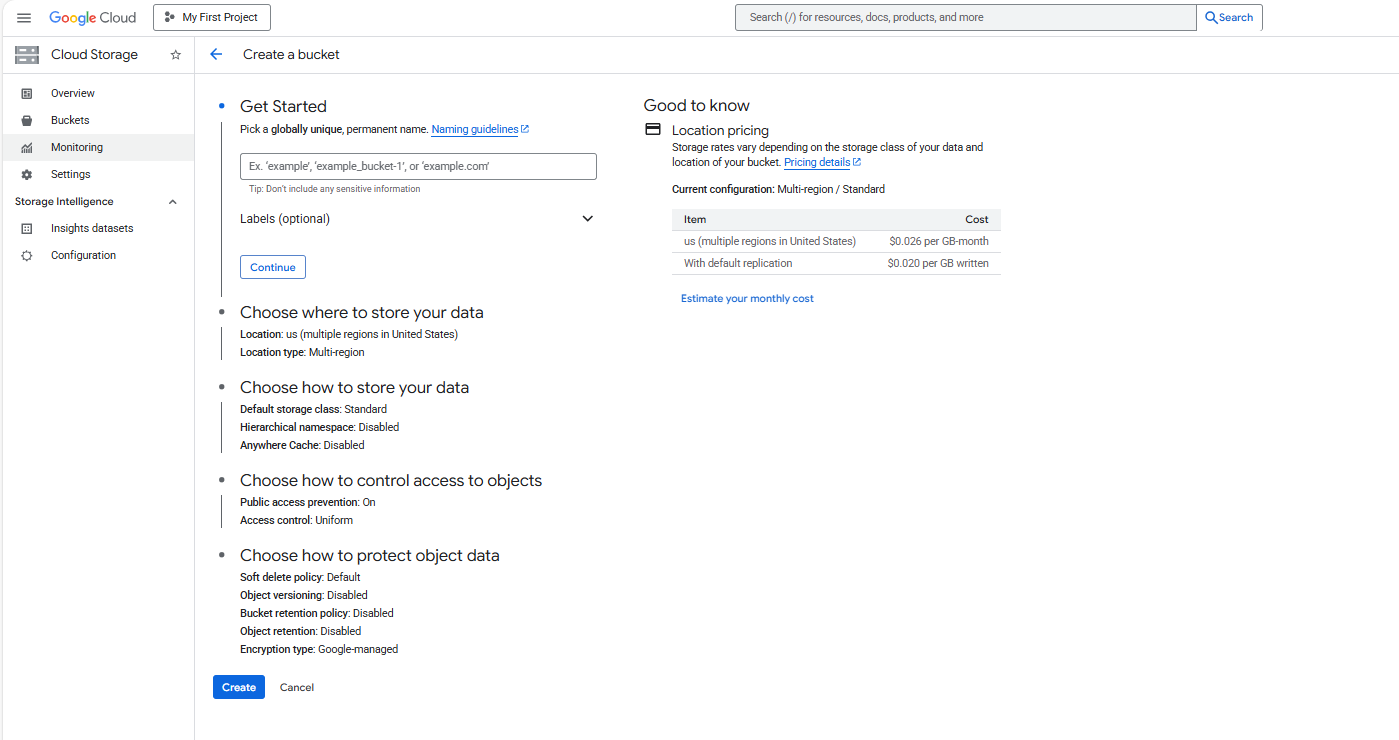Click the back arrow to leave bucket creation
Image resolution: width=1399 pixels, height=740 pixels.
point(216,54)
